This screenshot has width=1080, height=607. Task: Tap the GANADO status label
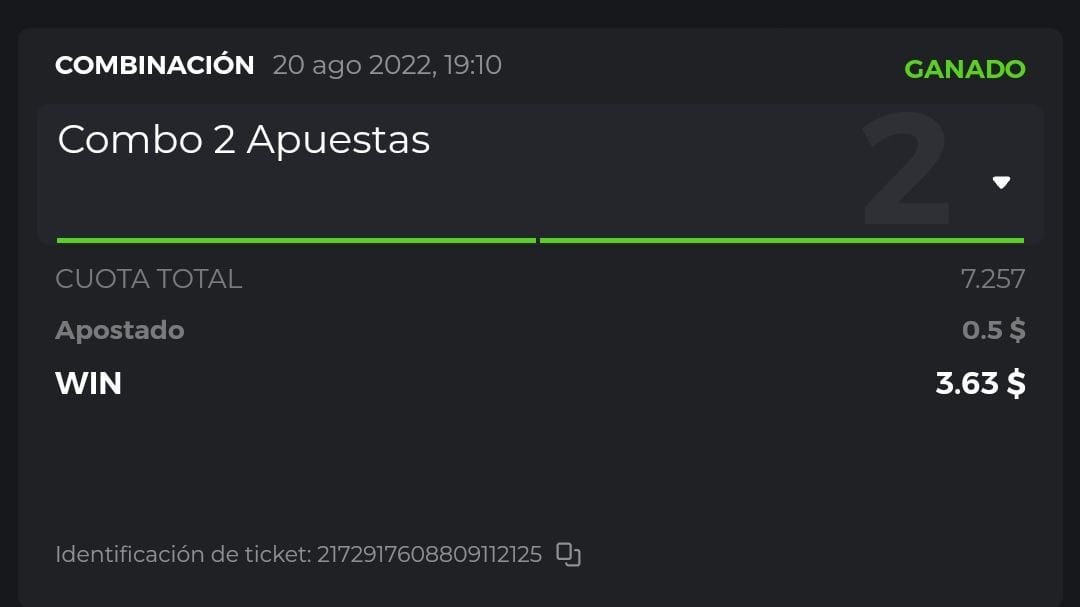click(964, 69)
